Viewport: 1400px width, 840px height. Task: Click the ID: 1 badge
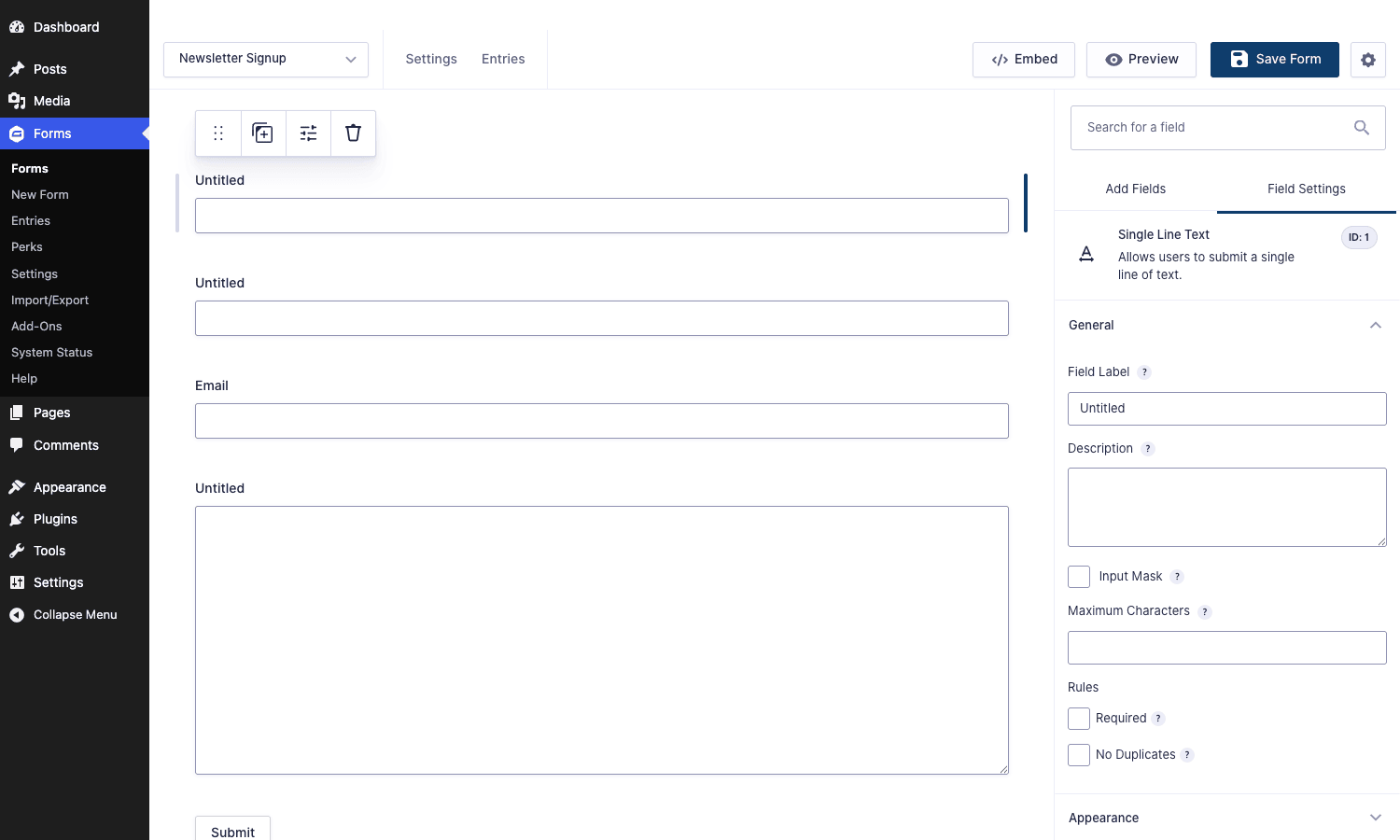point(1359,238)
